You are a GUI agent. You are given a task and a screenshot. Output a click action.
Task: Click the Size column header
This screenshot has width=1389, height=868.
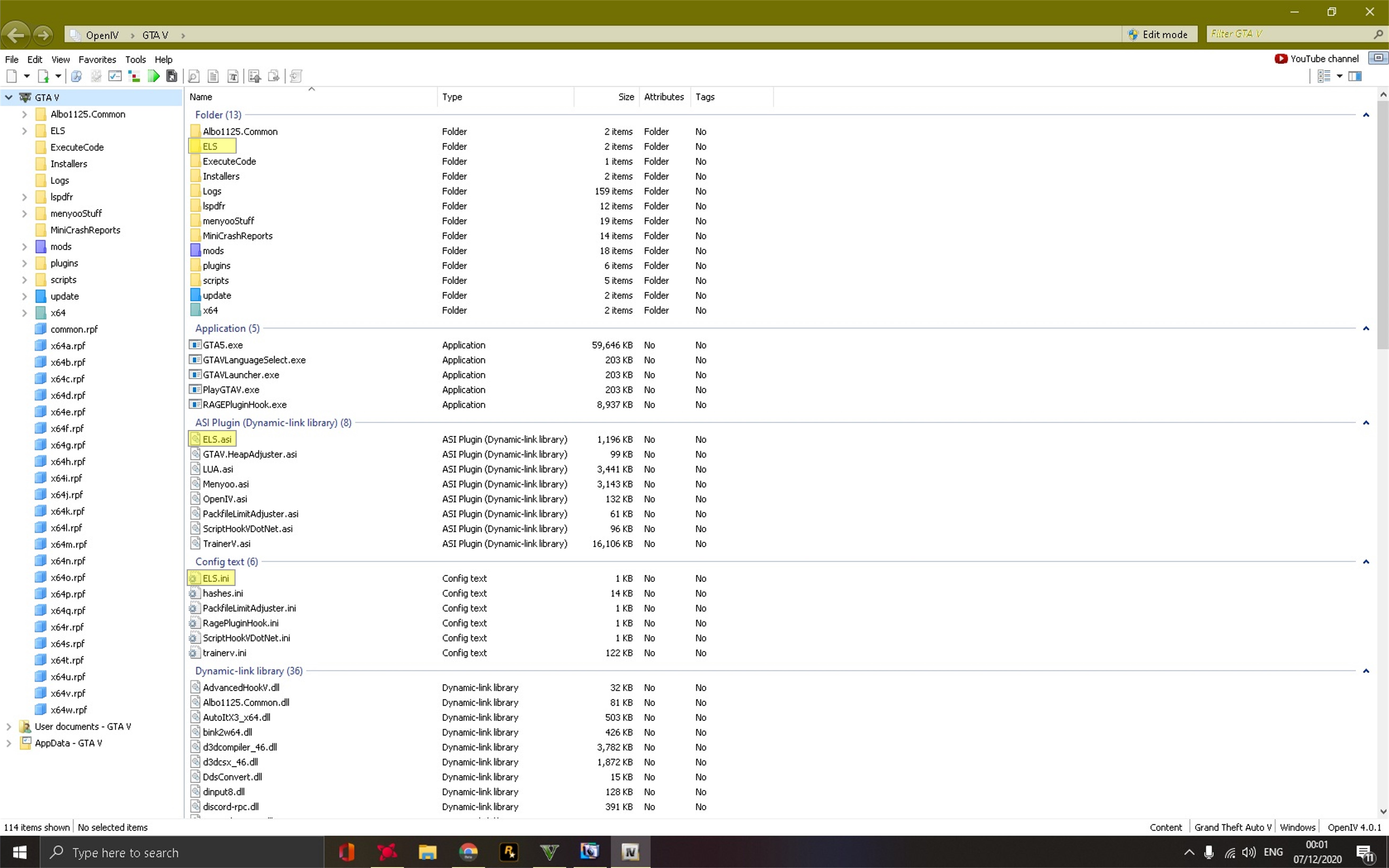pos(625,96)
